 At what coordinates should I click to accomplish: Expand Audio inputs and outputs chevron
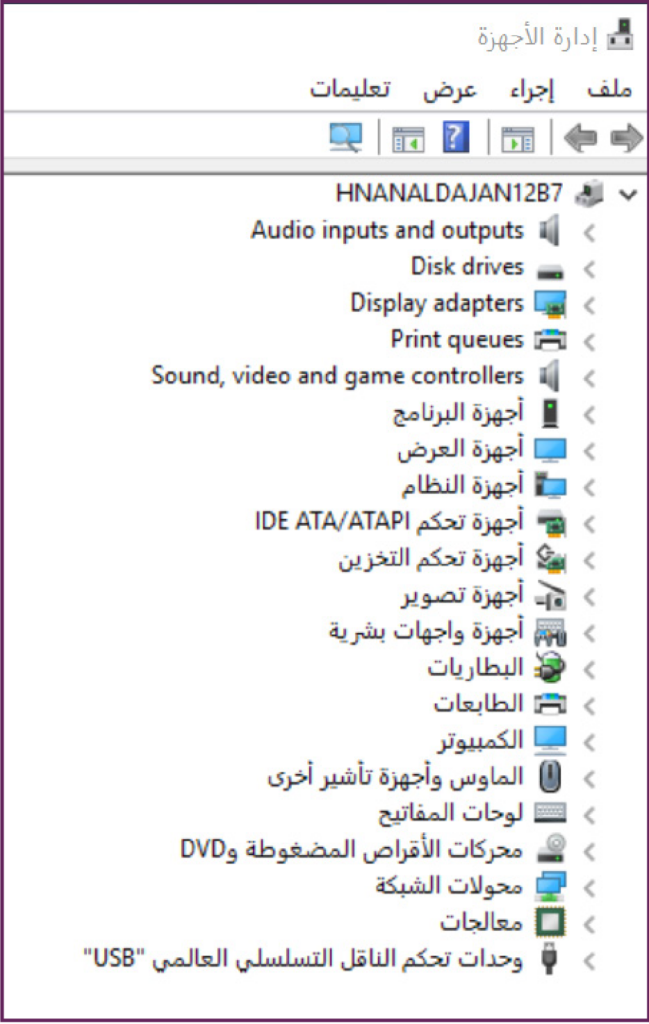pyautogui.click(x=590, y=232)
